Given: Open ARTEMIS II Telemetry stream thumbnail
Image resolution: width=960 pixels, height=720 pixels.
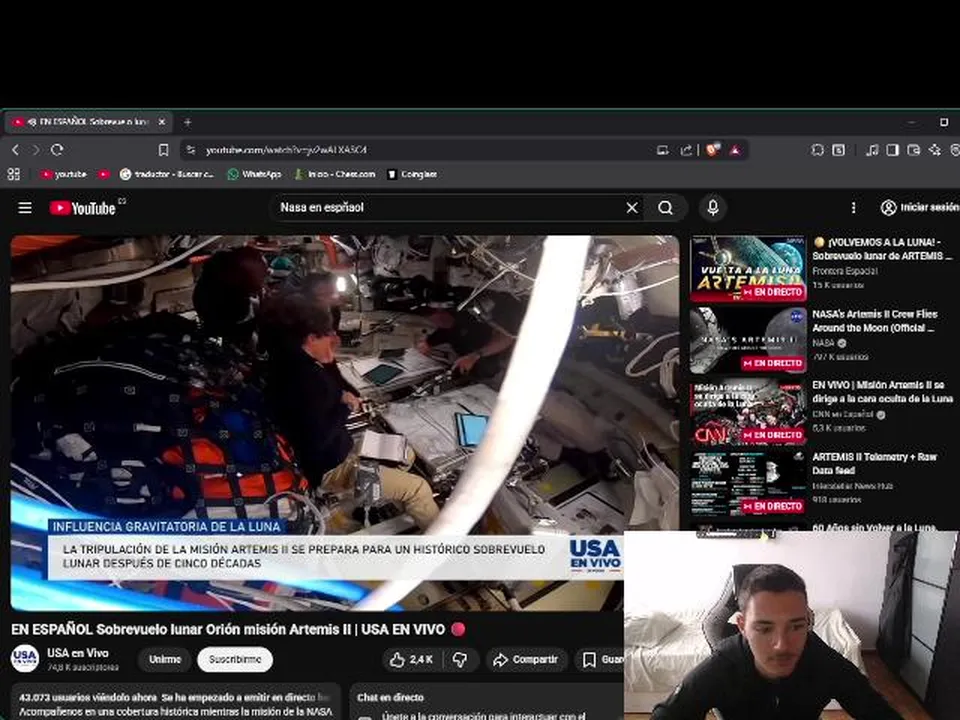Looking at the screenshot, I should [748, 483].
